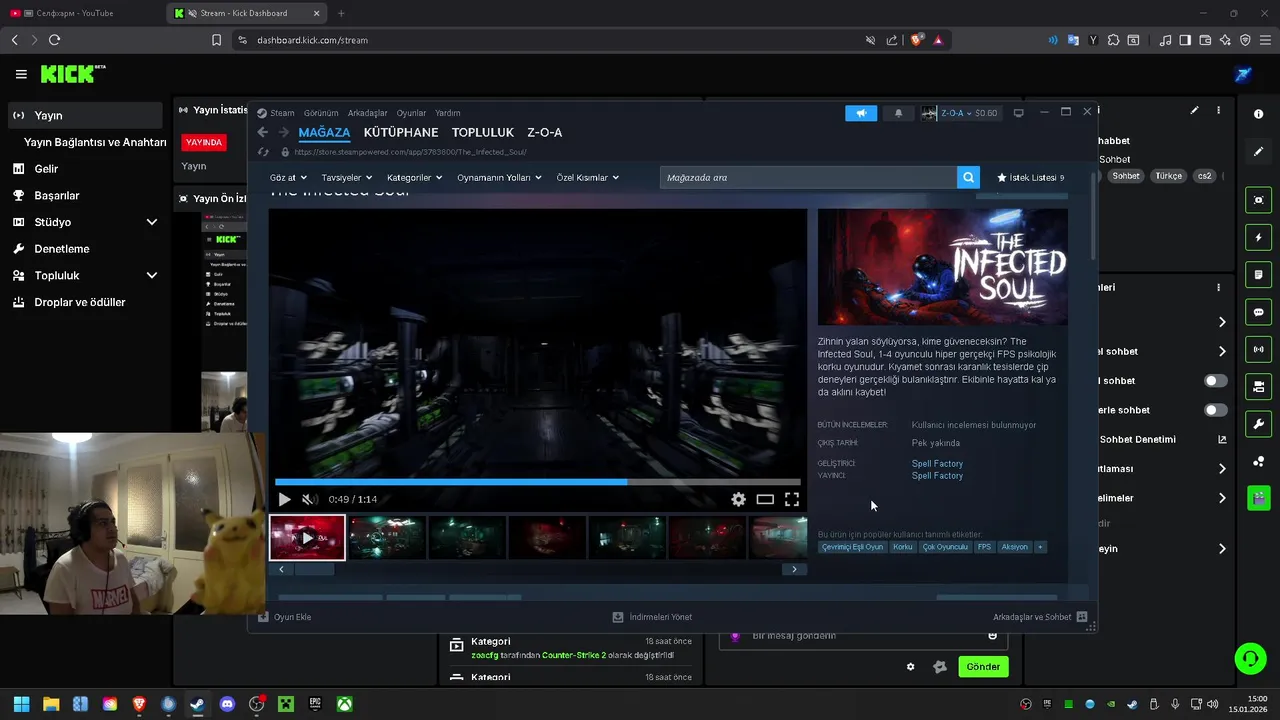This screenshot has width=1280, height=720.
Task: Edit stream info with the pencil by chat header
Action: point(1194,111)
